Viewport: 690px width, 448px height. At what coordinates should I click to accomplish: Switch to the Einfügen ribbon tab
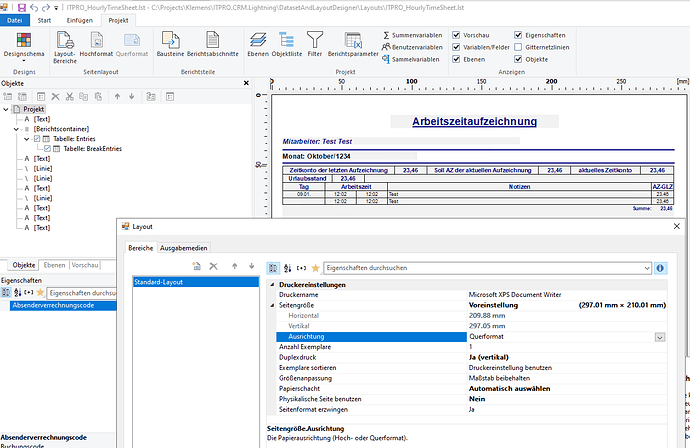click(x=80, y=19)
